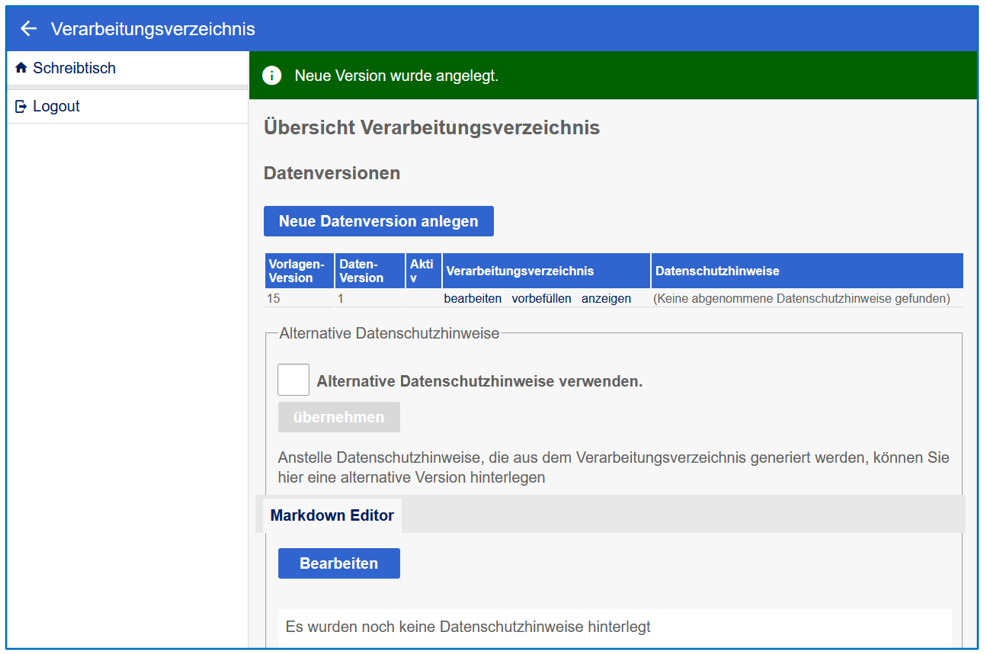Viewport: 986px width, 654px height.
Task: Select the Logout menu entry
Action: click(x=56, y=106)
